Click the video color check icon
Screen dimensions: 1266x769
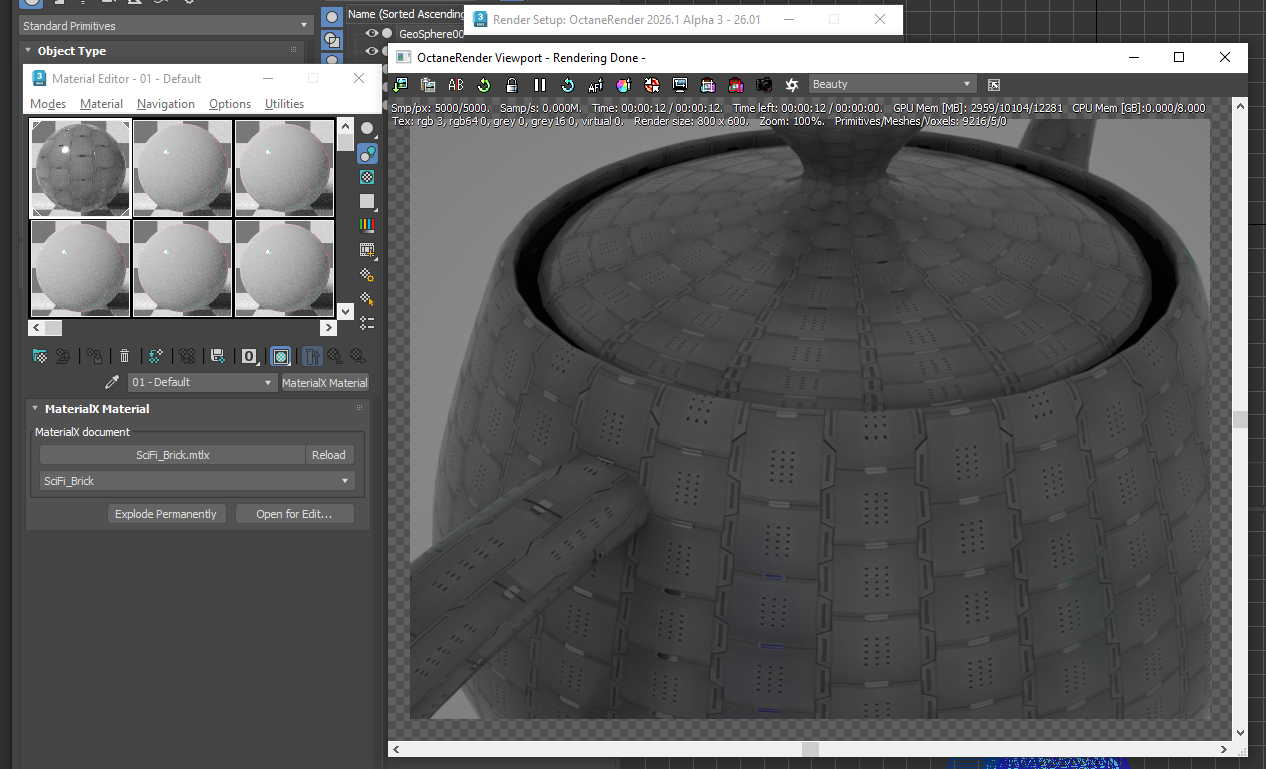click(367, 225)
